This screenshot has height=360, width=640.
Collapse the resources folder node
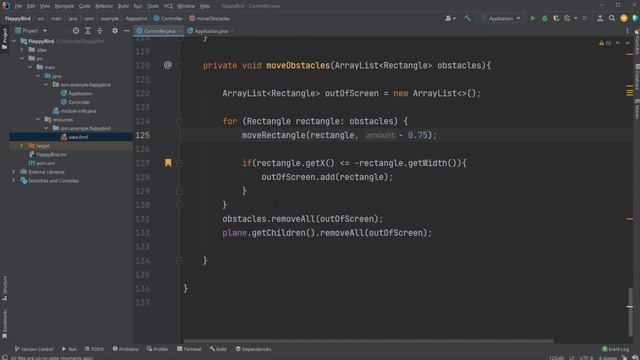pyautogui.click(x=38, y=120)
